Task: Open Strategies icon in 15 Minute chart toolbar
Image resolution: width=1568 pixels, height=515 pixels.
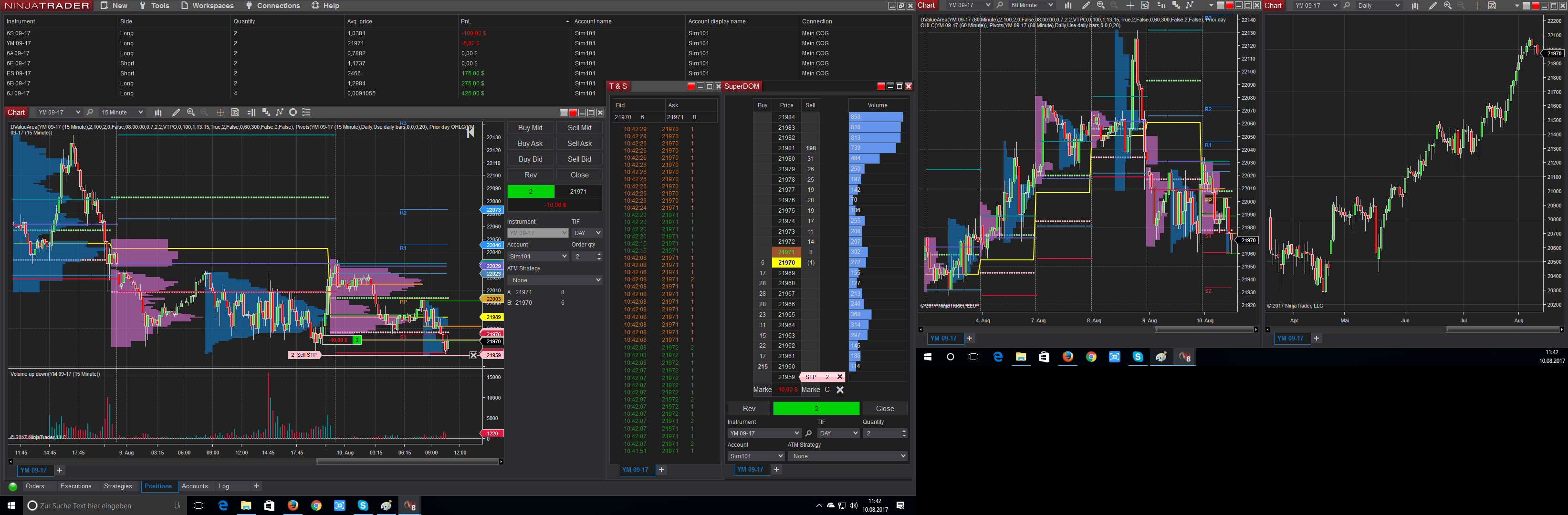Action: click(280, 113)
